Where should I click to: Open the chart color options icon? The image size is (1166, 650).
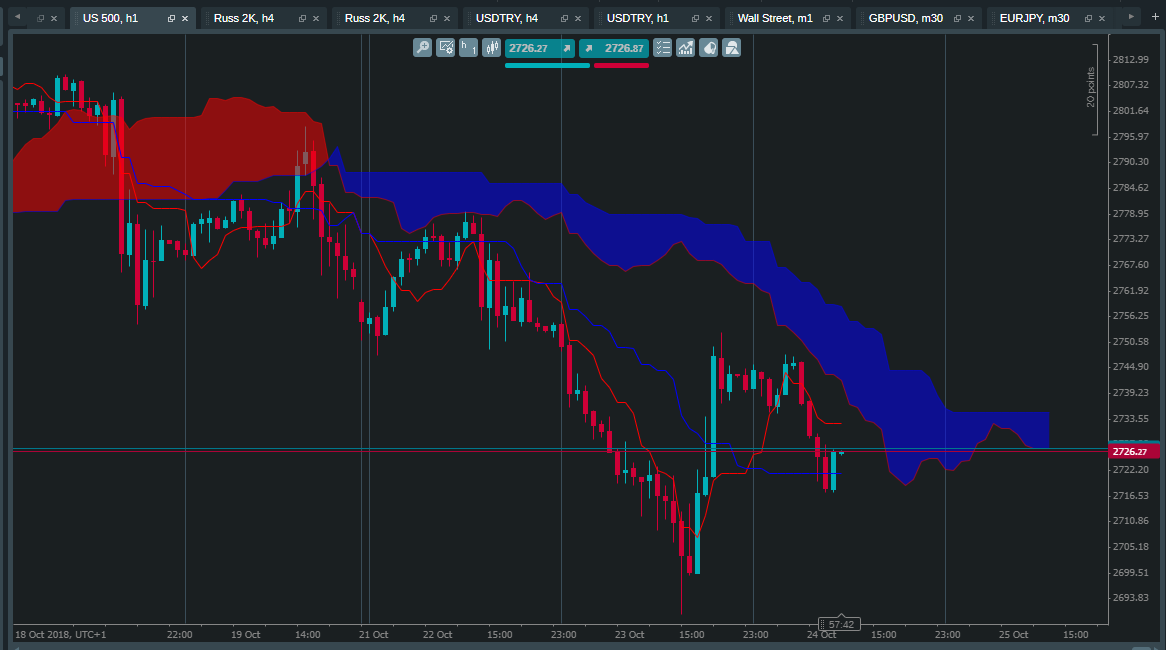tap(709, 48)
